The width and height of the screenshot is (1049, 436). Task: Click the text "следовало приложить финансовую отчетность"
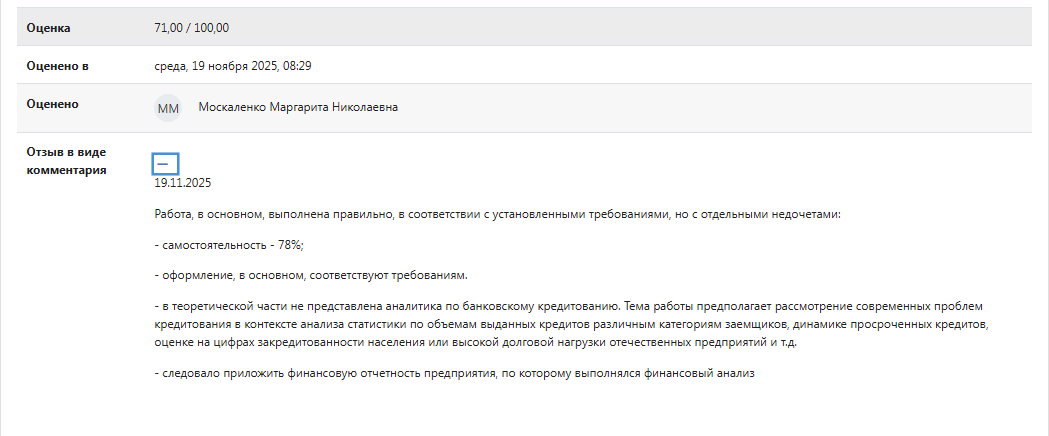pos(300,373)
